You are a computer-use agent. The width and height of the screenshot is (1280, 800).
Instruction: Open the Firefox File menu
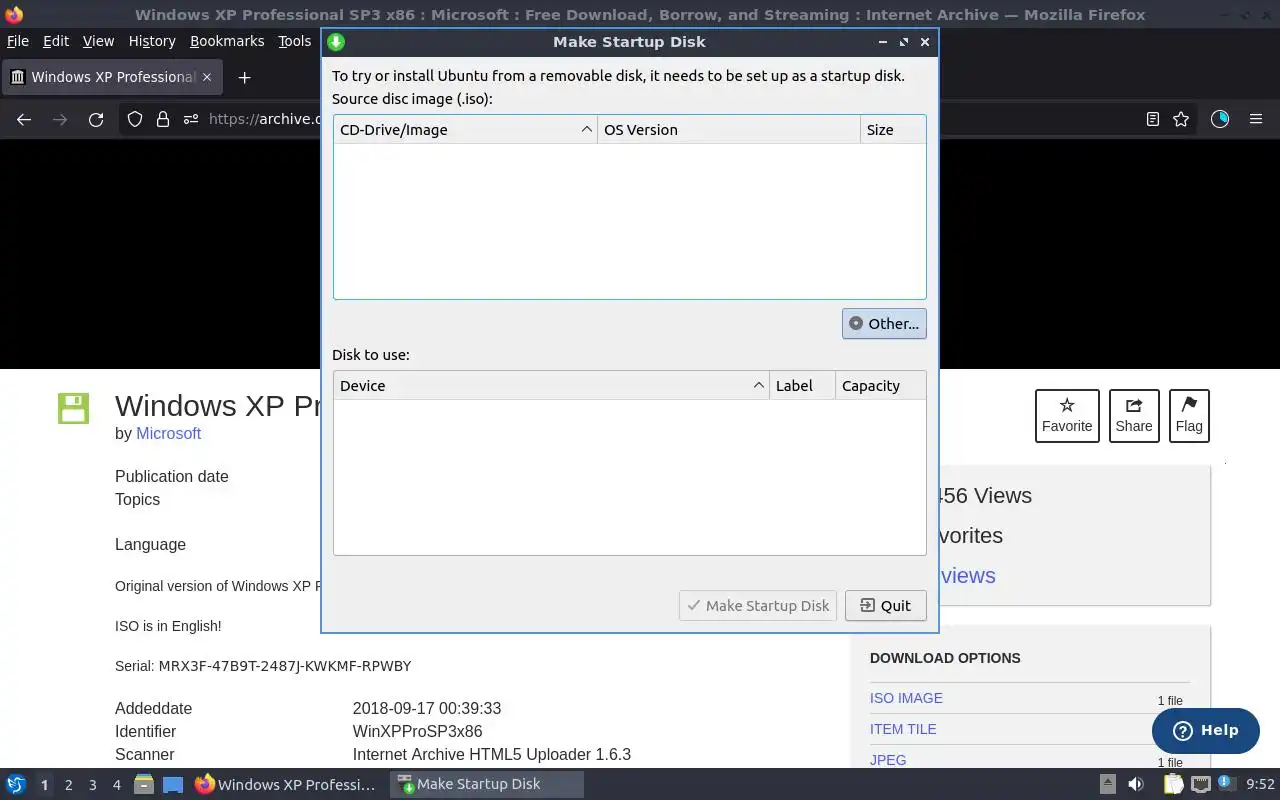(x=18, y=41)
